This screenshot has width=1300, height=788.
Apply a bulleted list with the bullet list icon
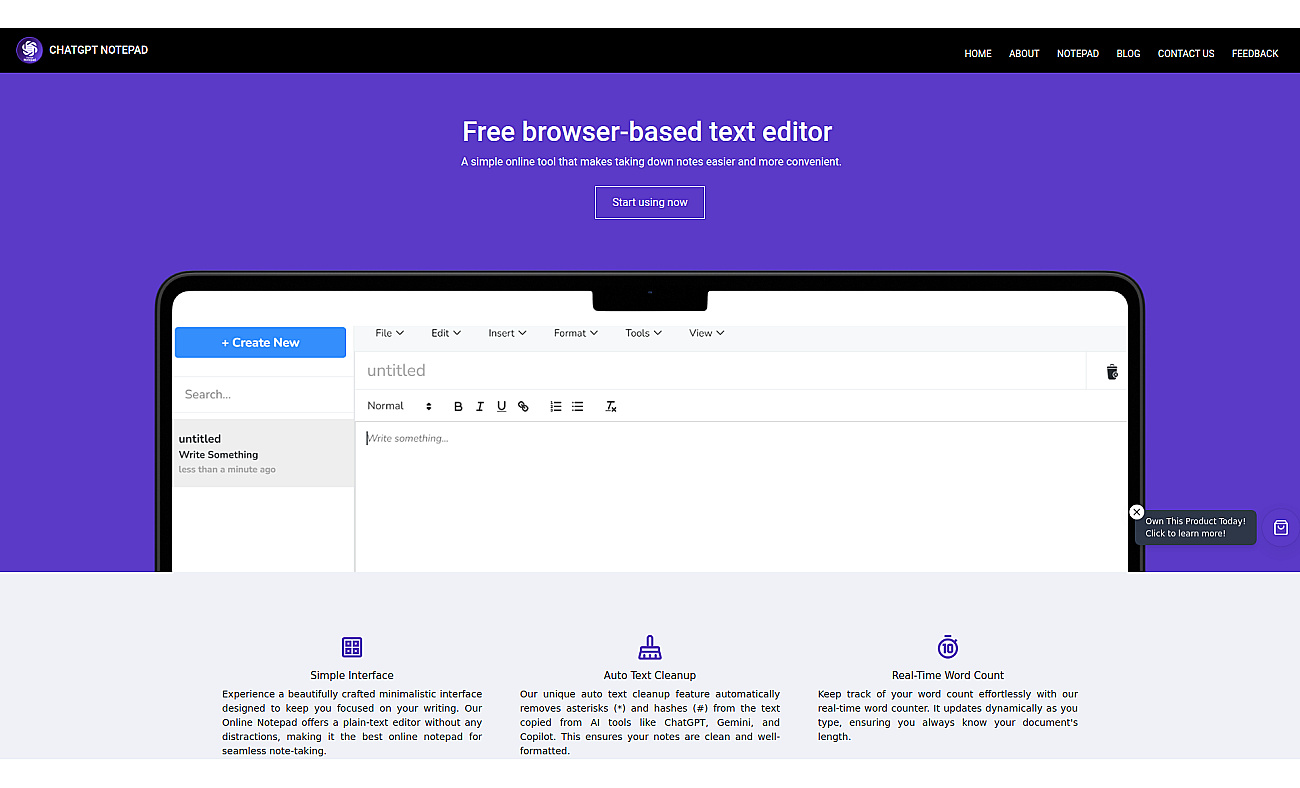click(x=577, y=406)
